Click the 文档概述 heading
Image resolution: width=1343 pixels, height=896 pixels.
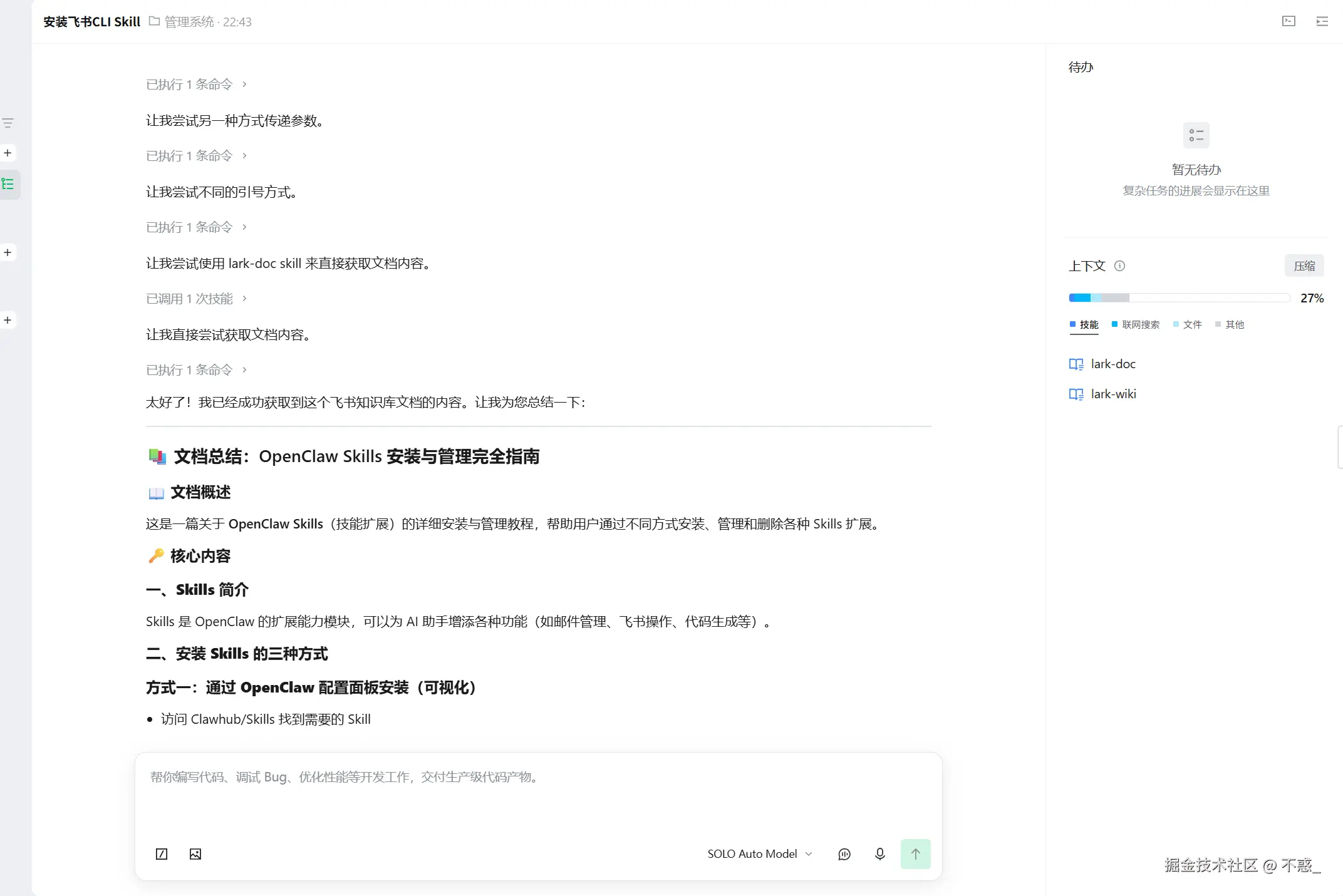[x=189, y=493]
